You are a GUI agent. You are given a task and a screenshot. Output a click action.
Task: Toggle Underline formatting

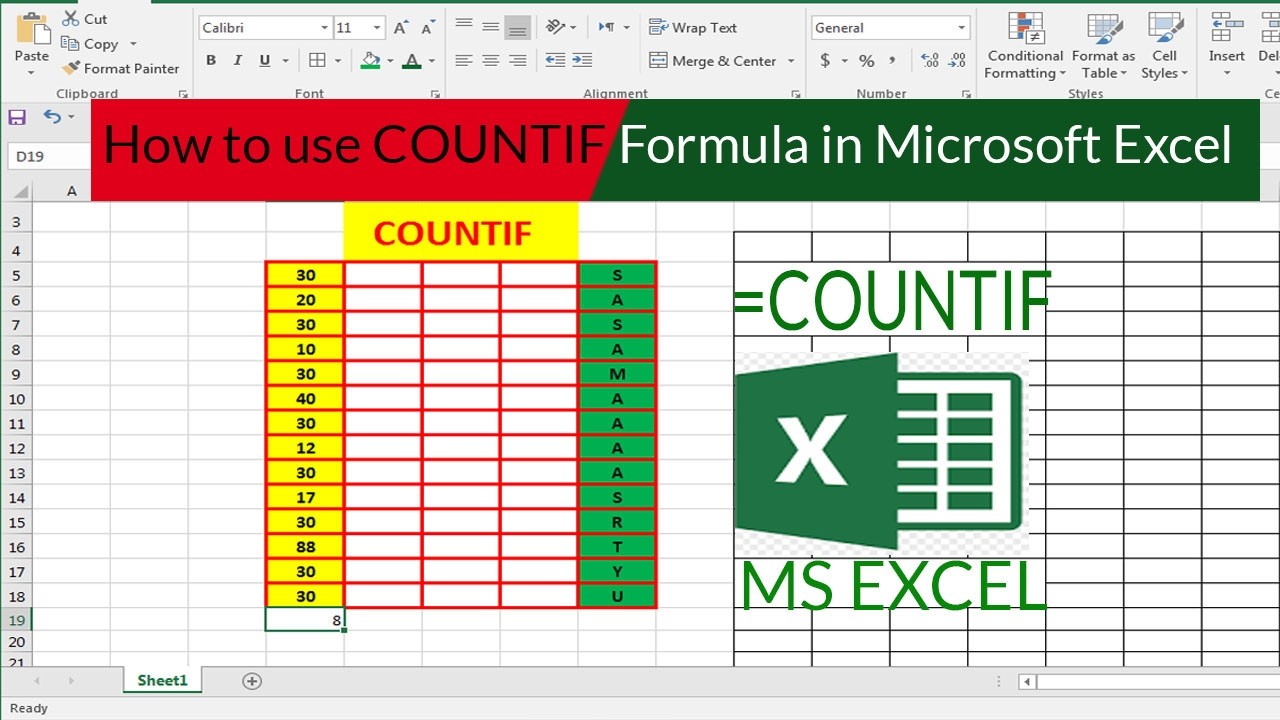click(264, 61)
